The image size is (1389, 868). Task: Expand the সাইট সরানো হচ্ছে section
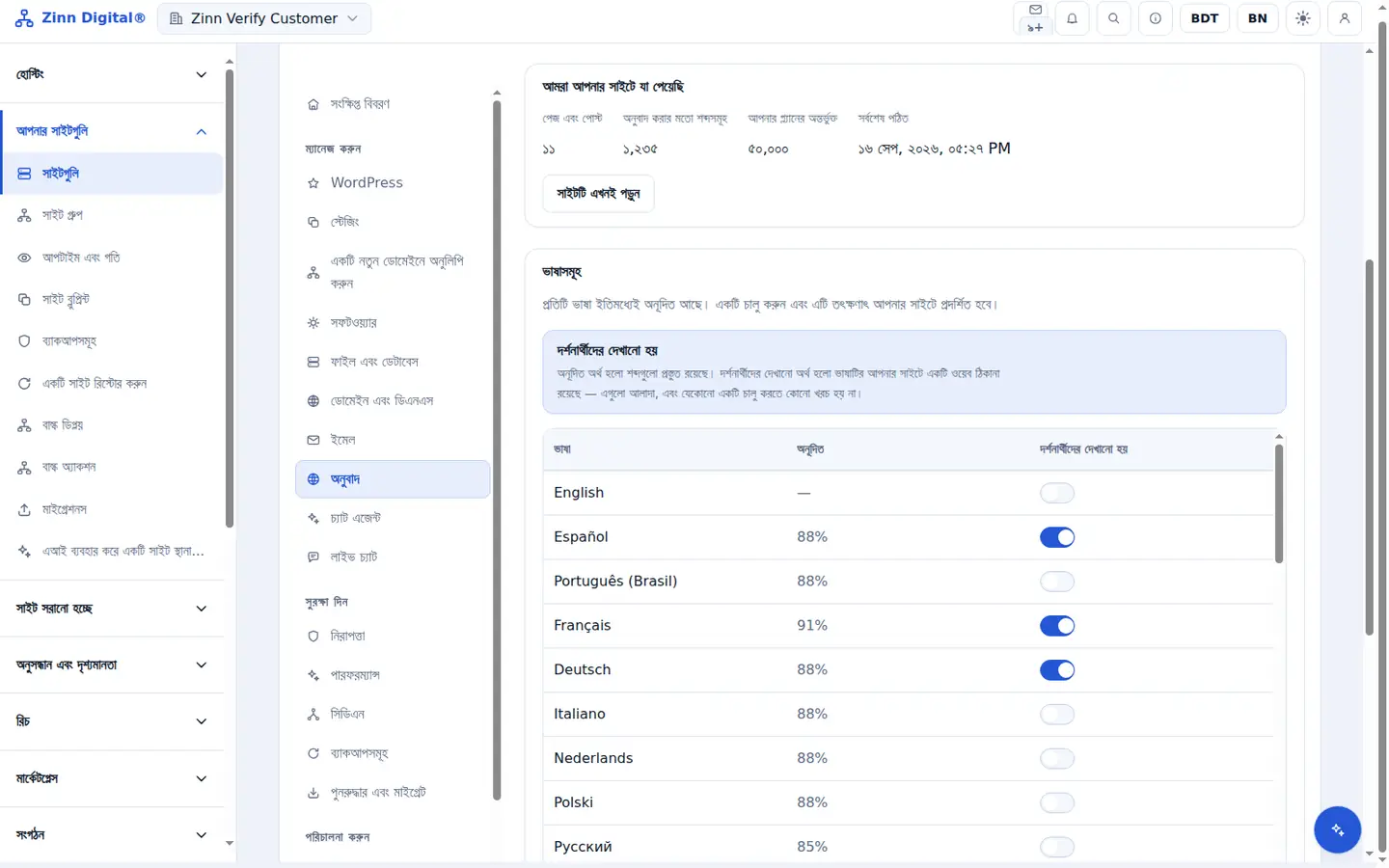(x=112, y=609)
